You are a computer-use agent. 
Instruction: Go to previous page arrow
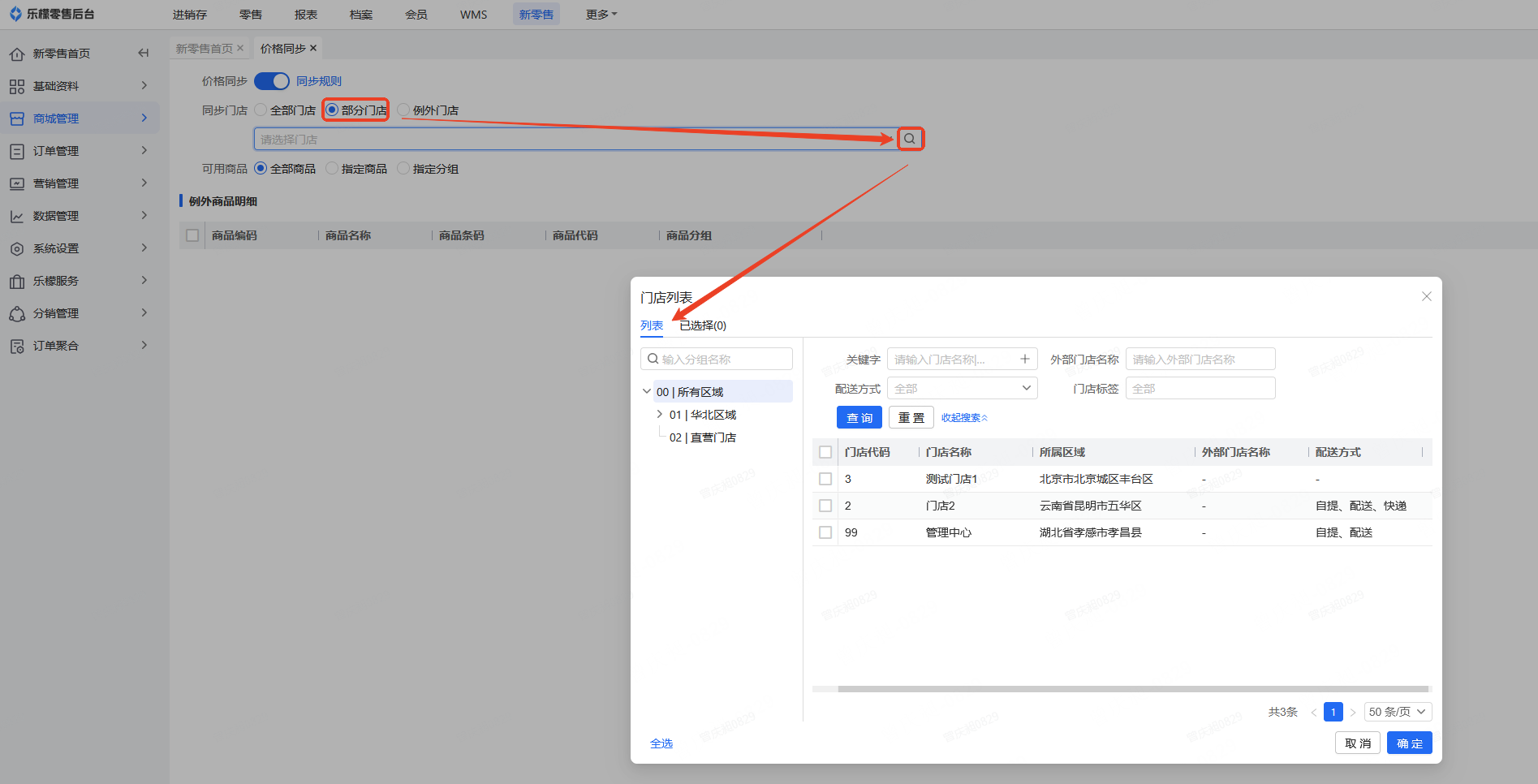coord(1313,712)
